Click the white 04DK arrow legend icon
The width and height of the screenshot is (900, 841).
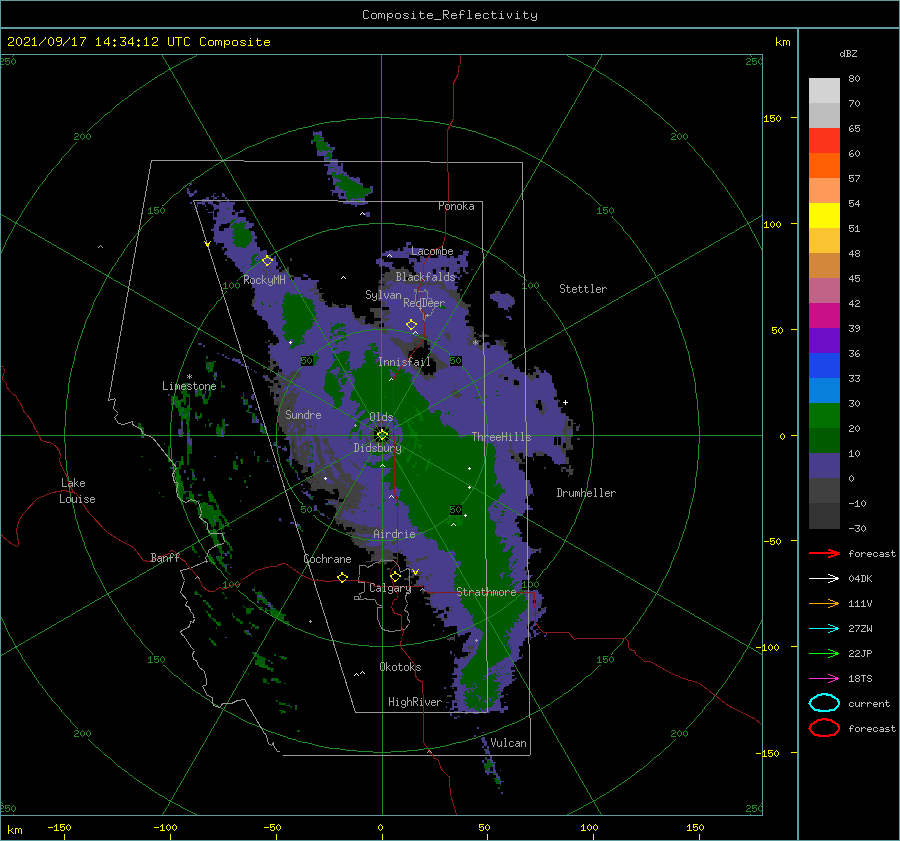point(824,578)
